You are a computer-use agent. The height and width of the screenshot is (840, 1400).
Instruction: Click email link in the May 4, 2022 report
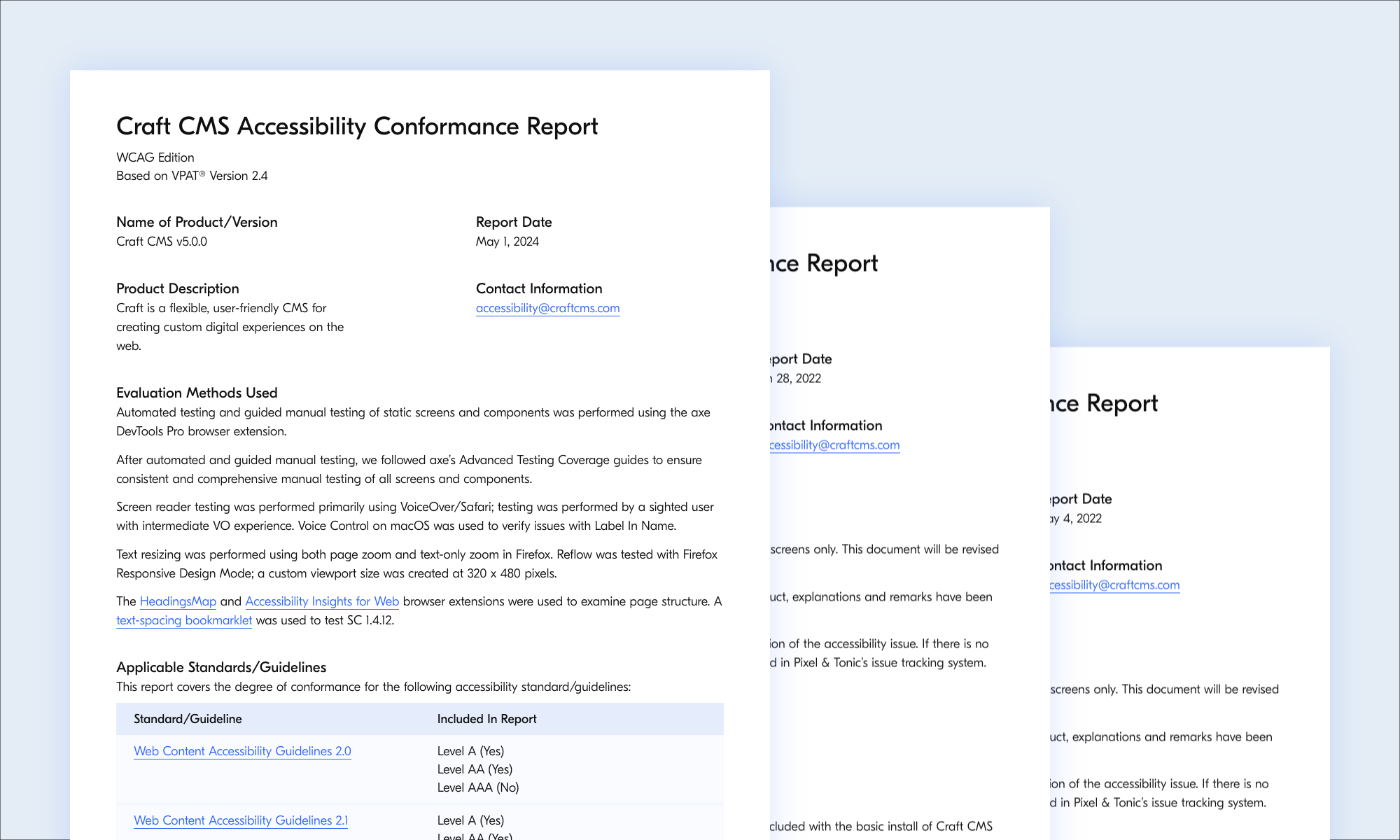click(1114, 585)
